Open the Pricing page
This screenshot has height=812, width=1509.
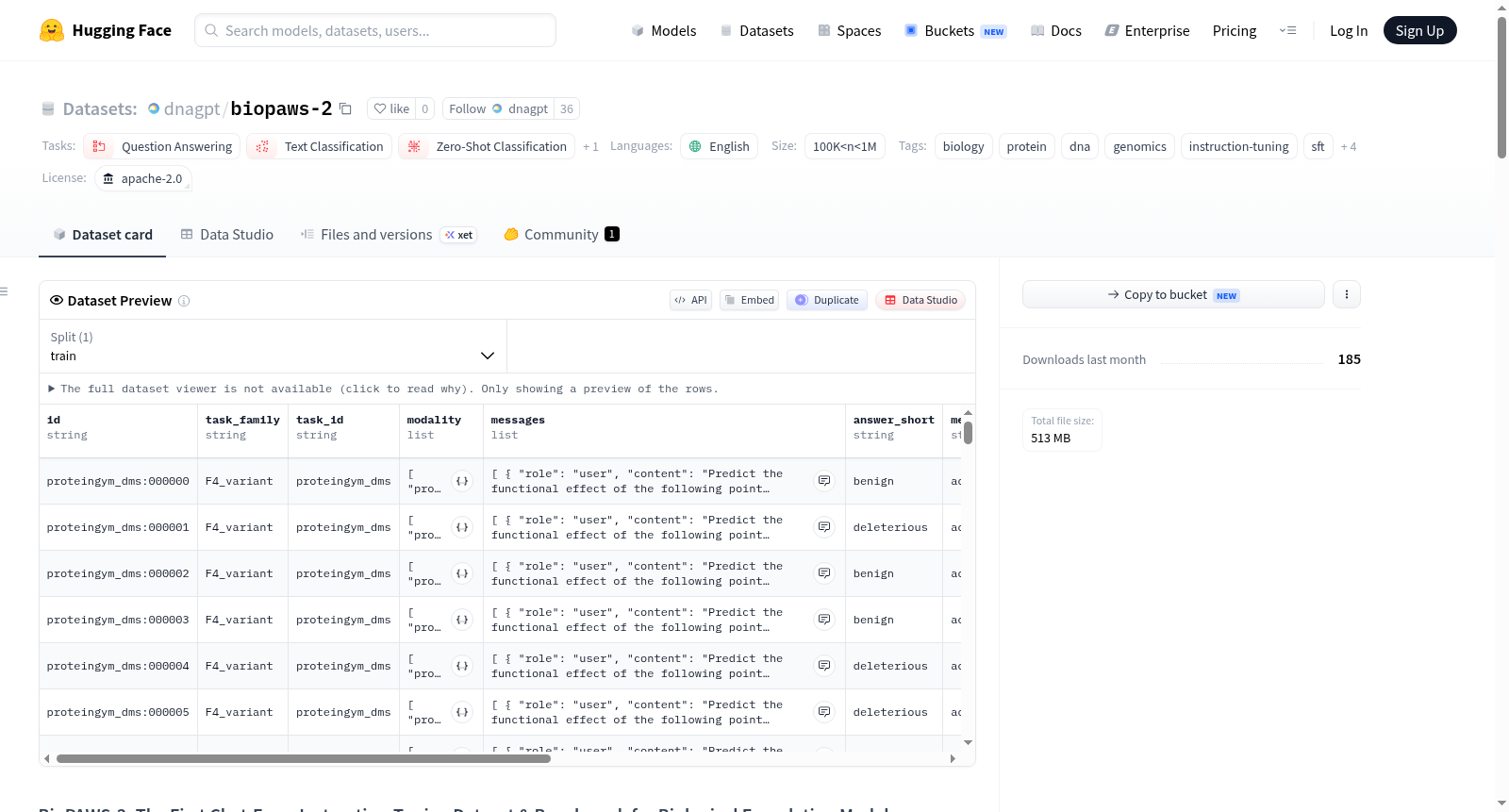1235,30
